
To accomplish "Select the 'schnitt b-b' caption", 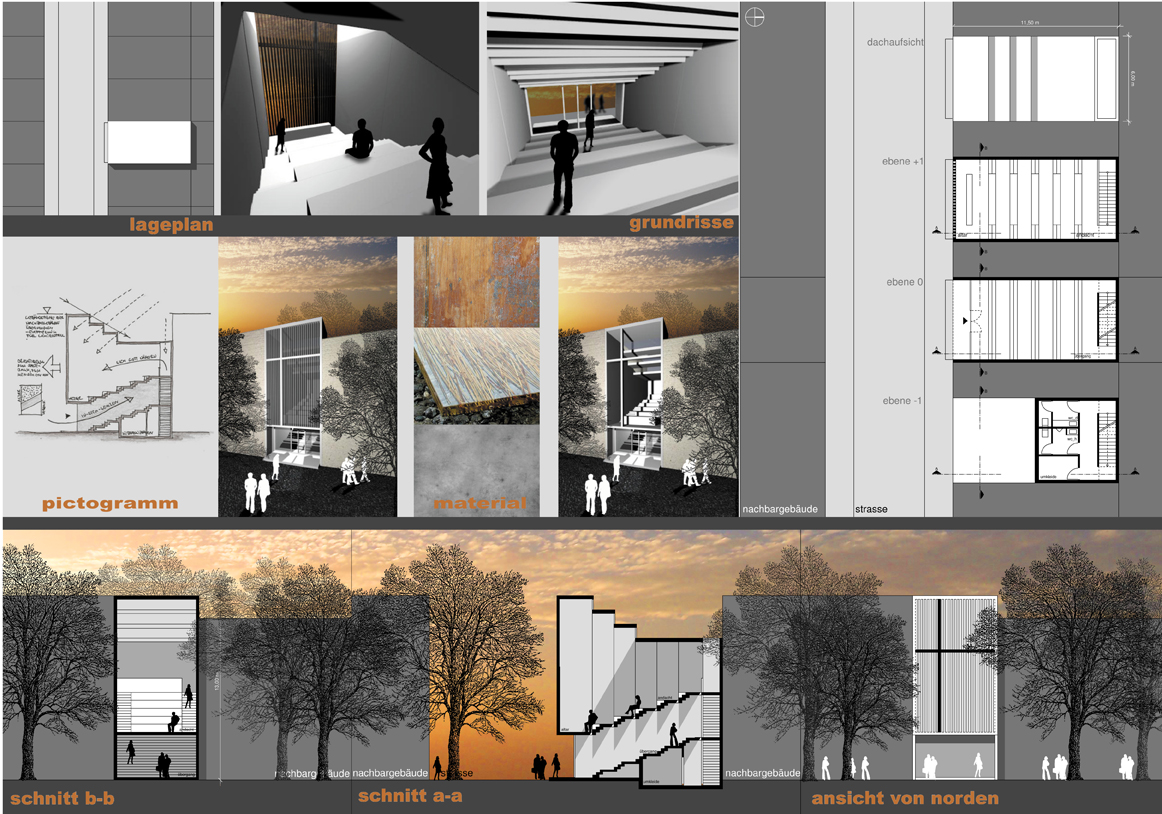I will pyautogui.click(x=60, y=799).
